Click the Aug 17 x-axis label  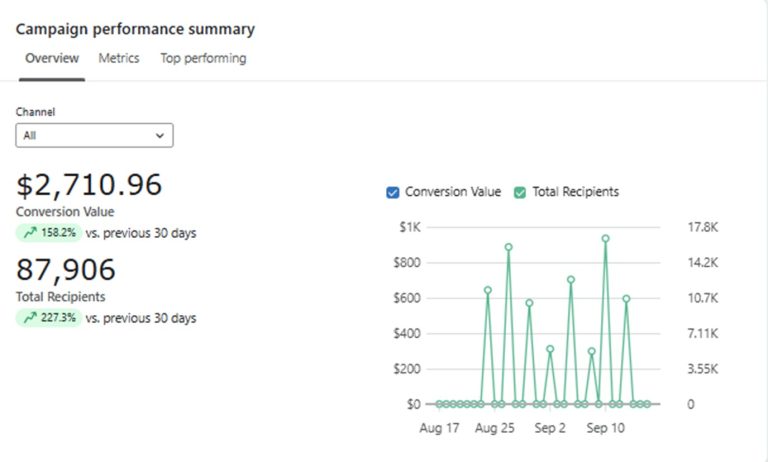point(438,428)
